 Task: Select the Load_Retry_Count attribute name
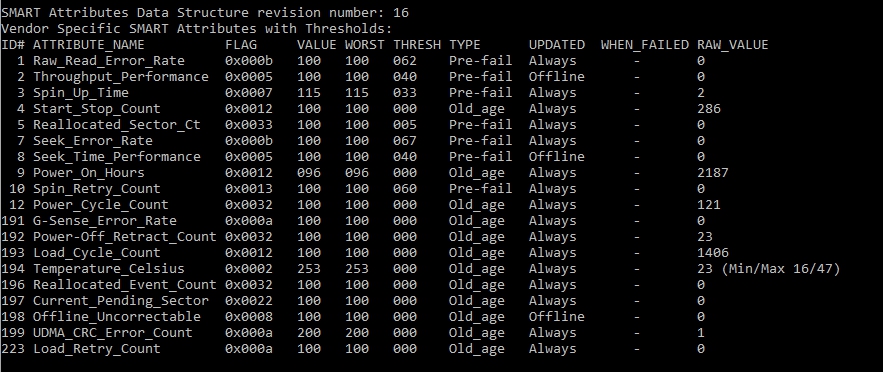[96, 349]
